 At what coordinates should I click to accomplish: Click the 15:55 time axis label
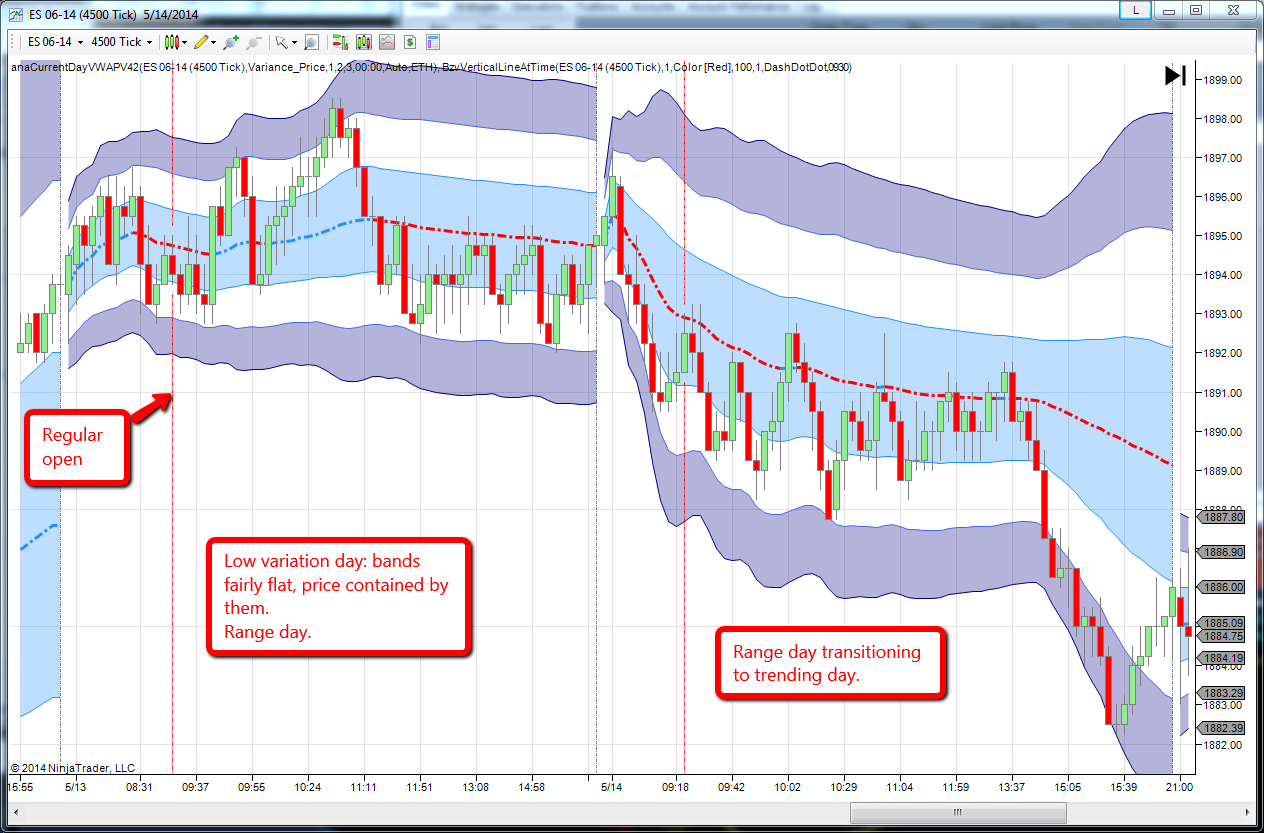click(x=20, y=788)
